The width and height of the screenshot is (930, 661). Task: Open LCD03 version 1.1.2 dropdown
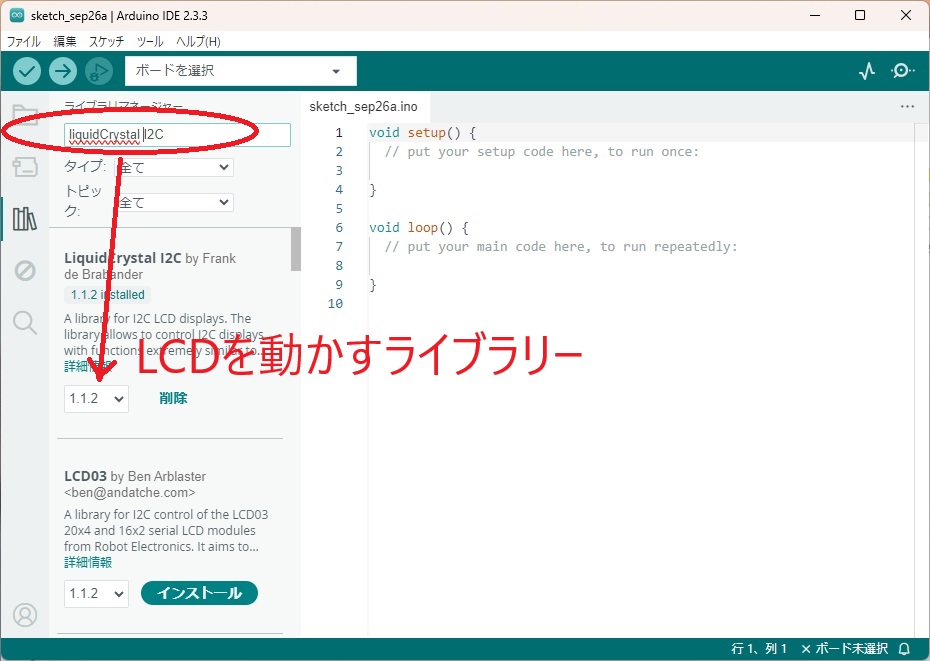coord(96,593)
